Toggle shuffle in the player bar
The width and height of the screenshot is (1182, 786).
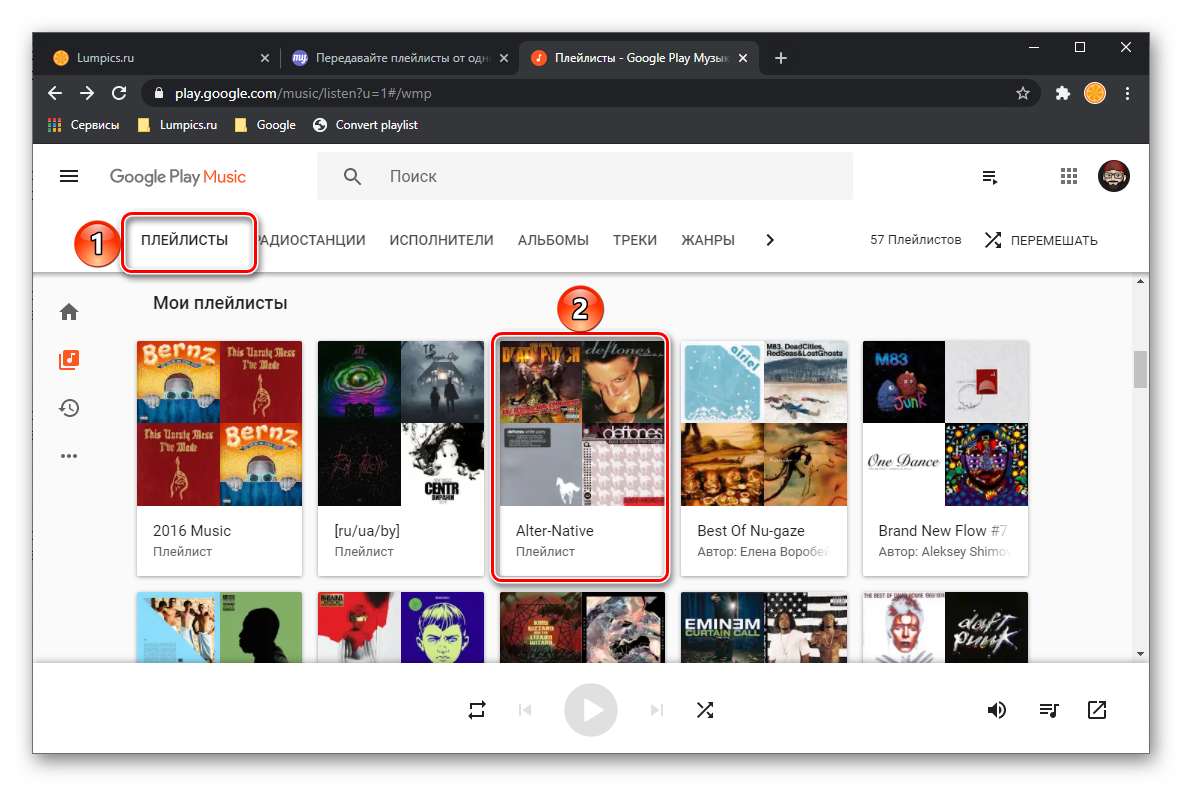click(705, 710)
